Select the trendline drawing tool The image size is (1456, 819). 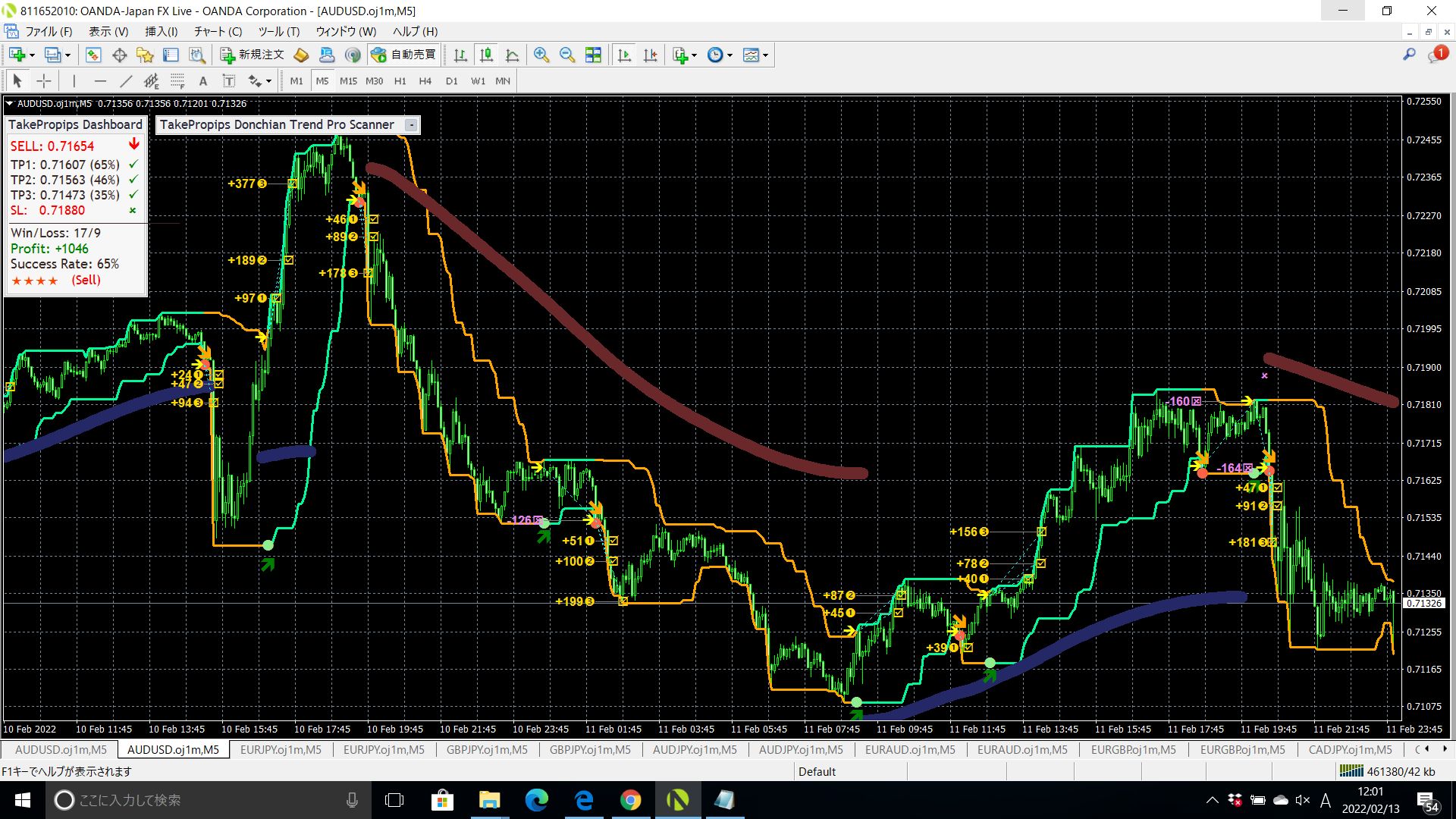click(x=126, y=81)
